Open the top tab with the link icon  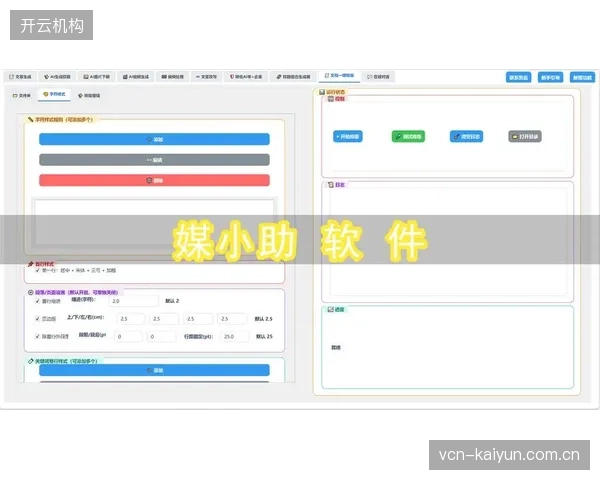click(293, 77)
